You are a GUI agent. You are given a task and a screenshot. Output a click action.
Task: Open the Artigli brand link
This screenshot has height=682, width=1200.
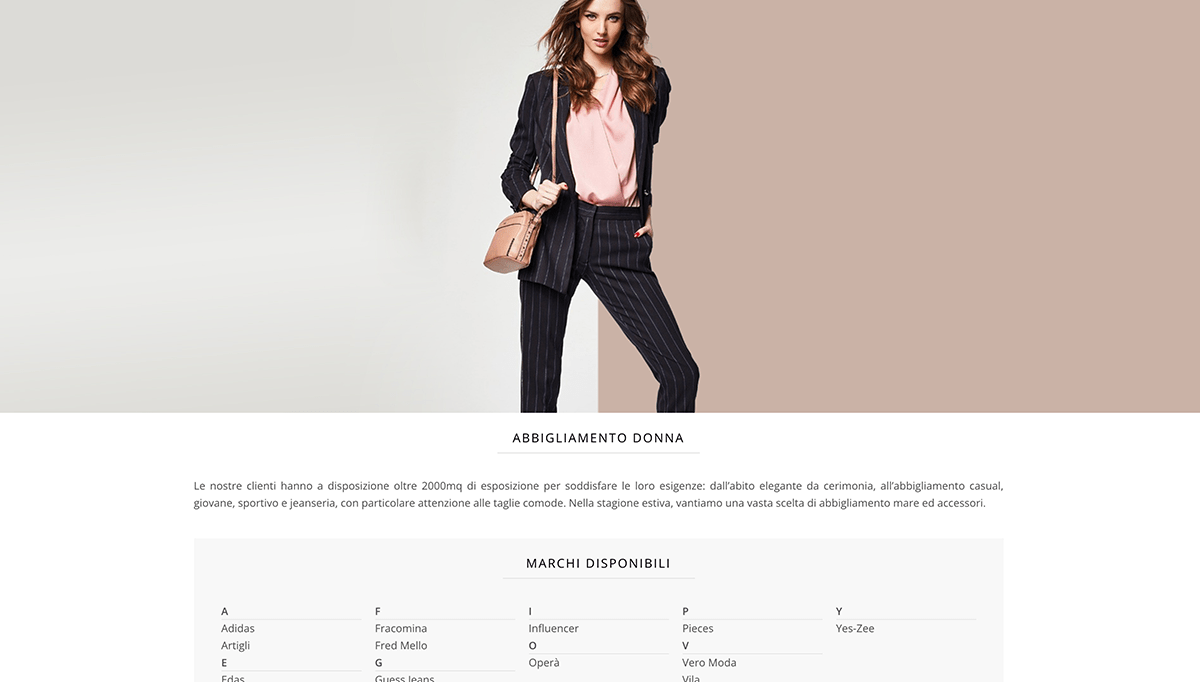236,645
